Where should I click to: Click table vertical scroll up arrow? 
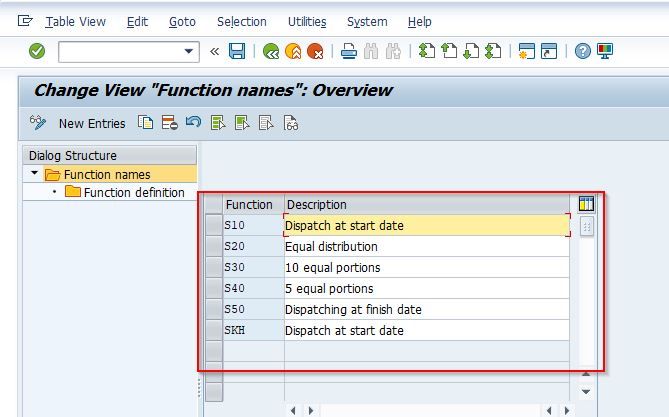[586, 373]
